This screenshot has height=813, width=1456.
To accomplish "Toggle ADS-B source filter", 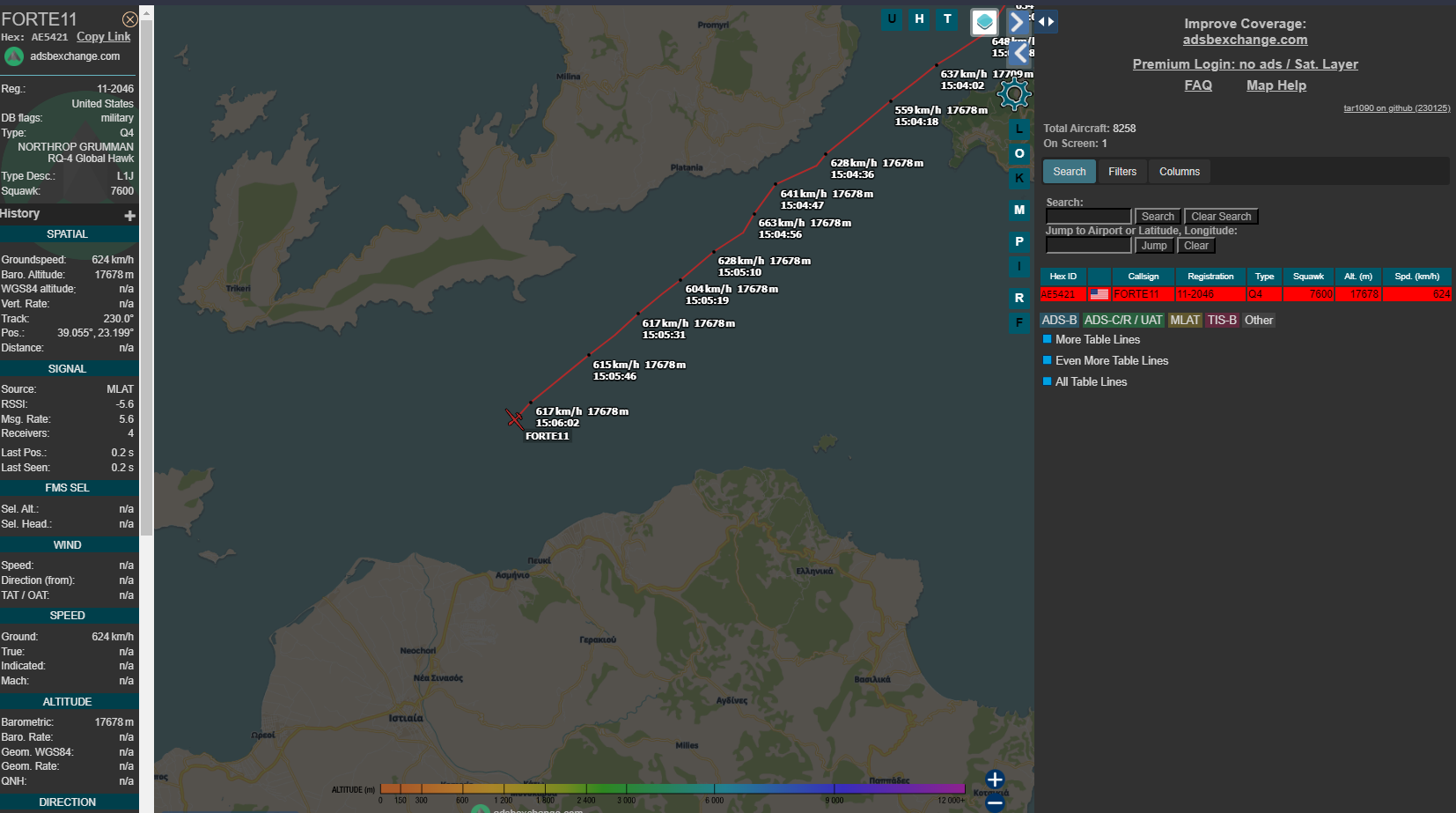I will click(x=1059, y=320).
